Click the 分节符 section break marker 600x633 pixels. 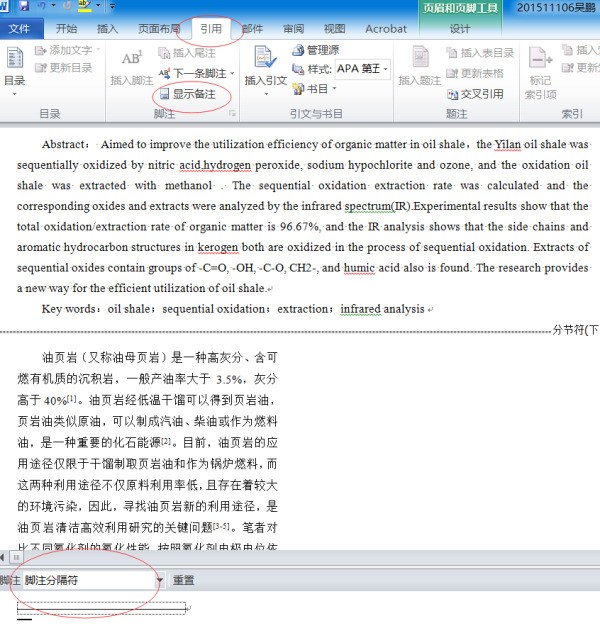(576, 330)
